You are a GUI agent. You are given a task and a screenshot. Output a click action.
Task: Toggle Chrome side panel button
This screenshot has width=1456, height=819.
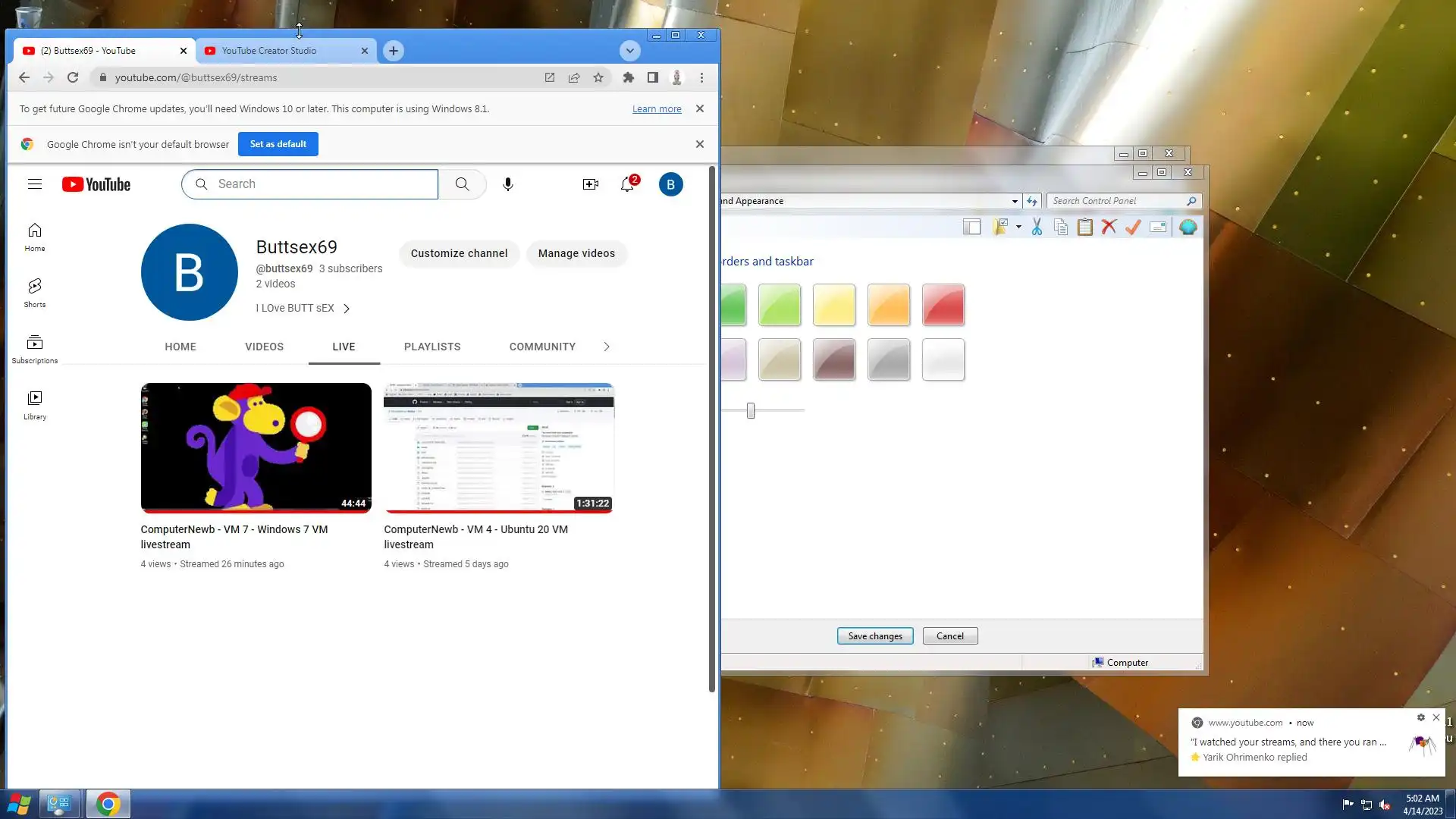(652, 77)
